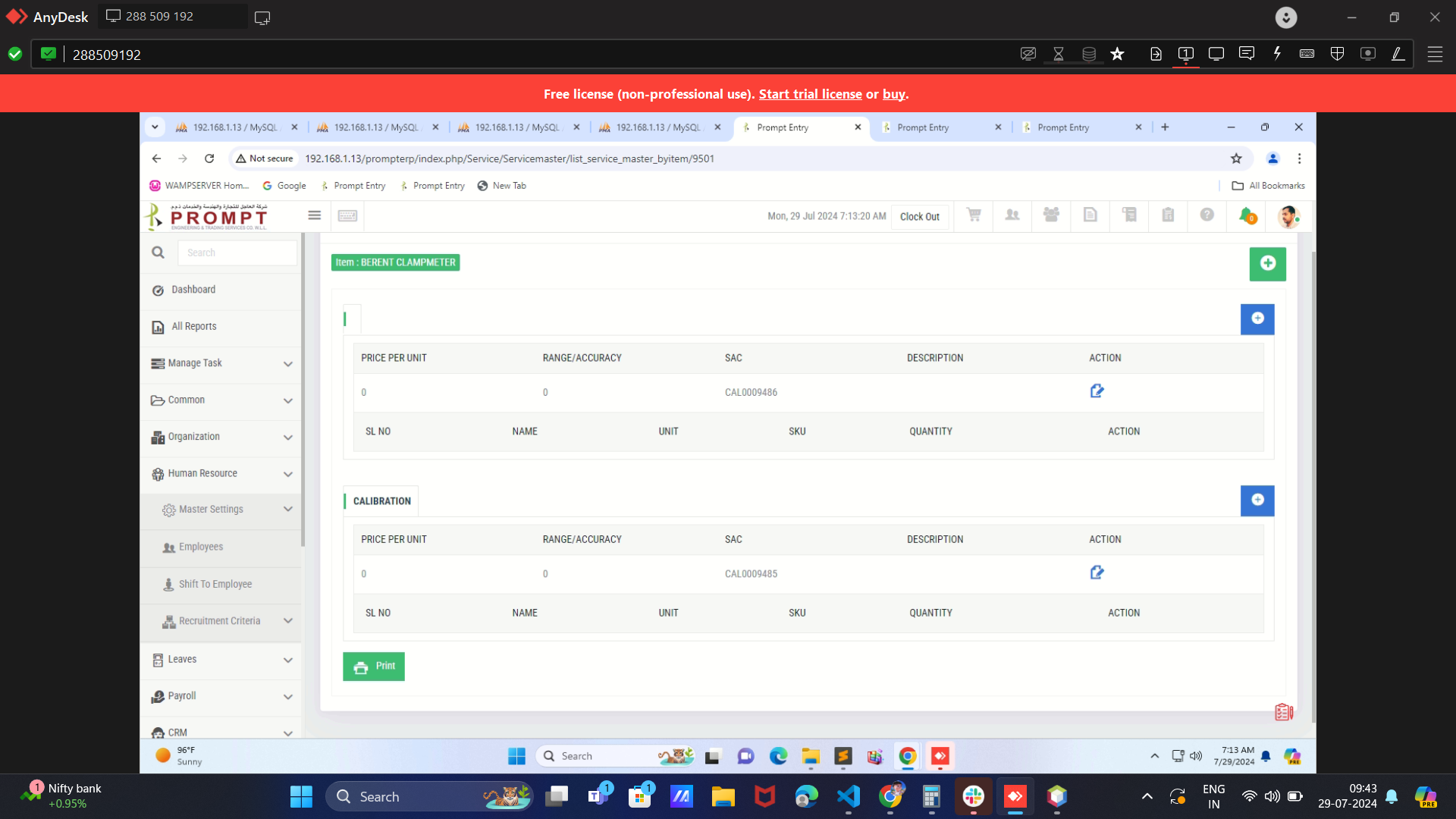Click the sidebar Search input field

coord(237,253)
